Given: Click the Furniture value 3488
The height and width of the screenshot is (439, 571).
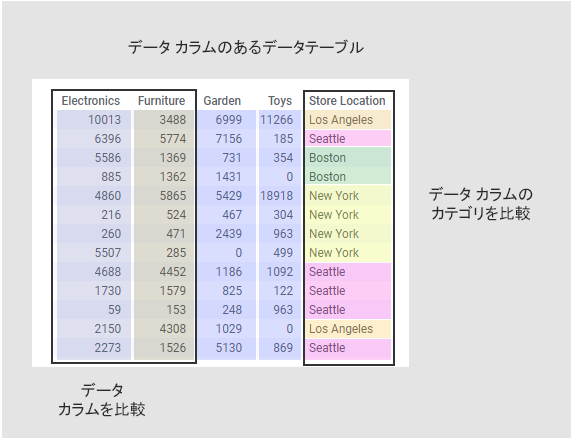Looking at the screenshot, I should (x=173, y=120).
